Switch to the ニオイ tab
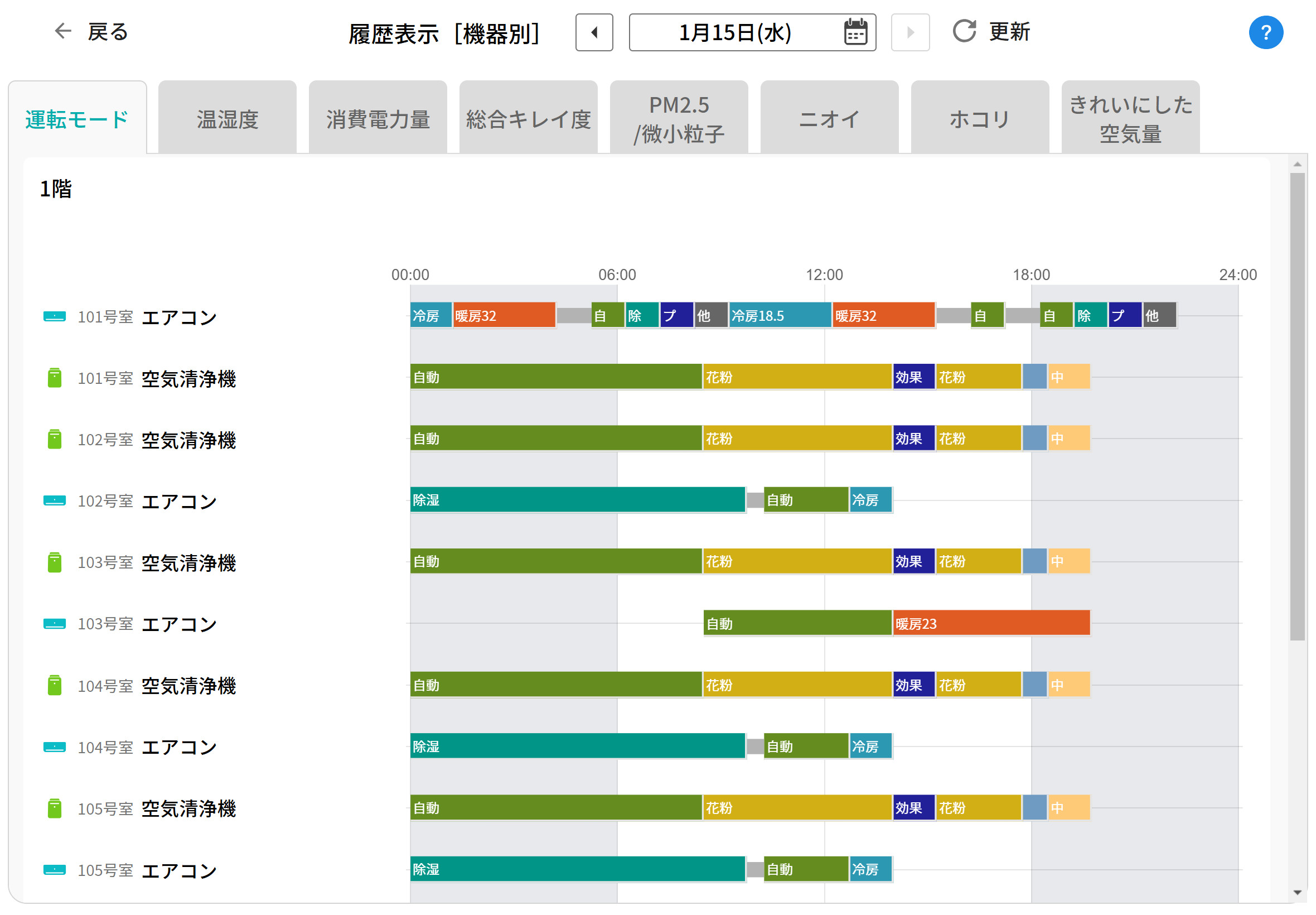 pos(829,119)
